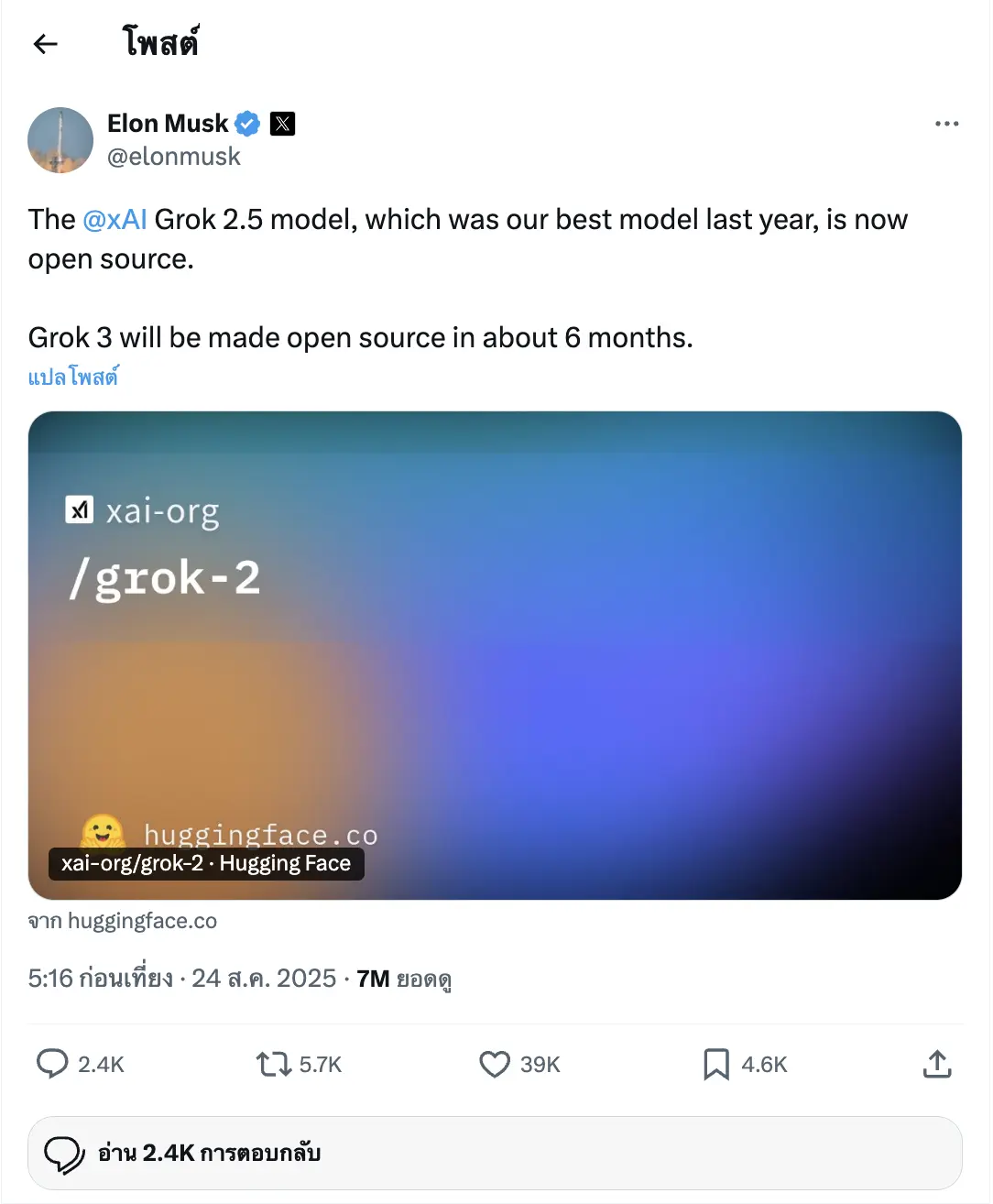Click the post timestamp 5:16 ก่อนเที่ยง
Viewport: 993px width, 1204px height.
[x=100, y=979]
